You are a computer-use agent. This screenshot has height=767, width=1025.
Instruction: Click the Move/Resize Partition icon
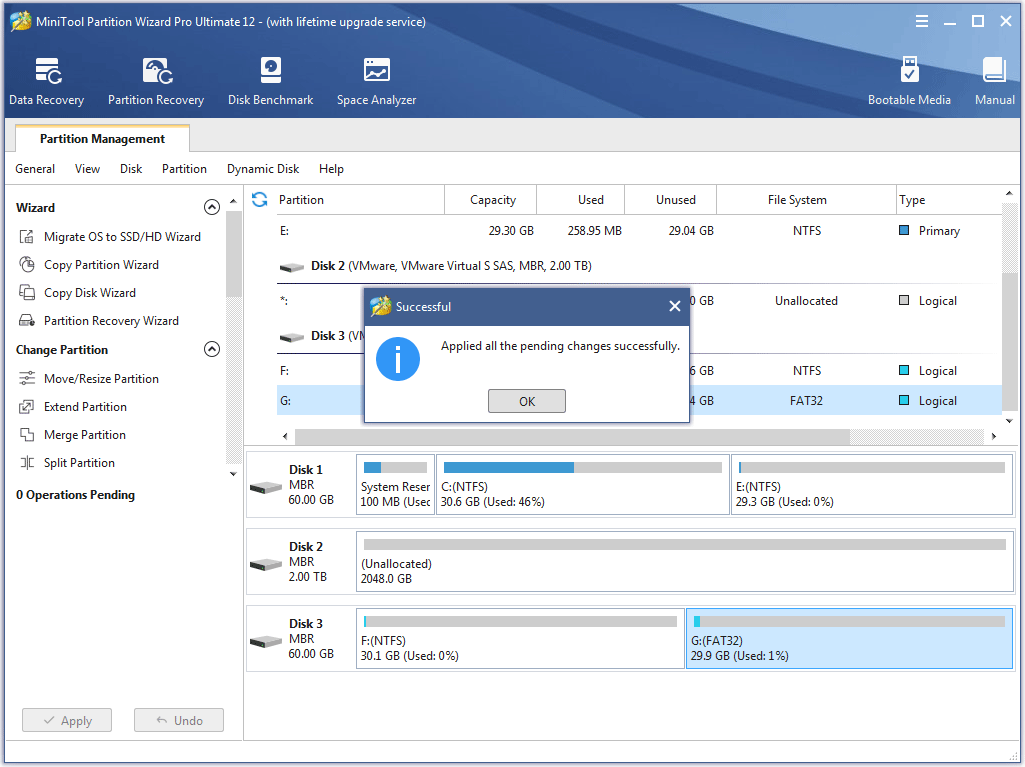click(27, 379)
